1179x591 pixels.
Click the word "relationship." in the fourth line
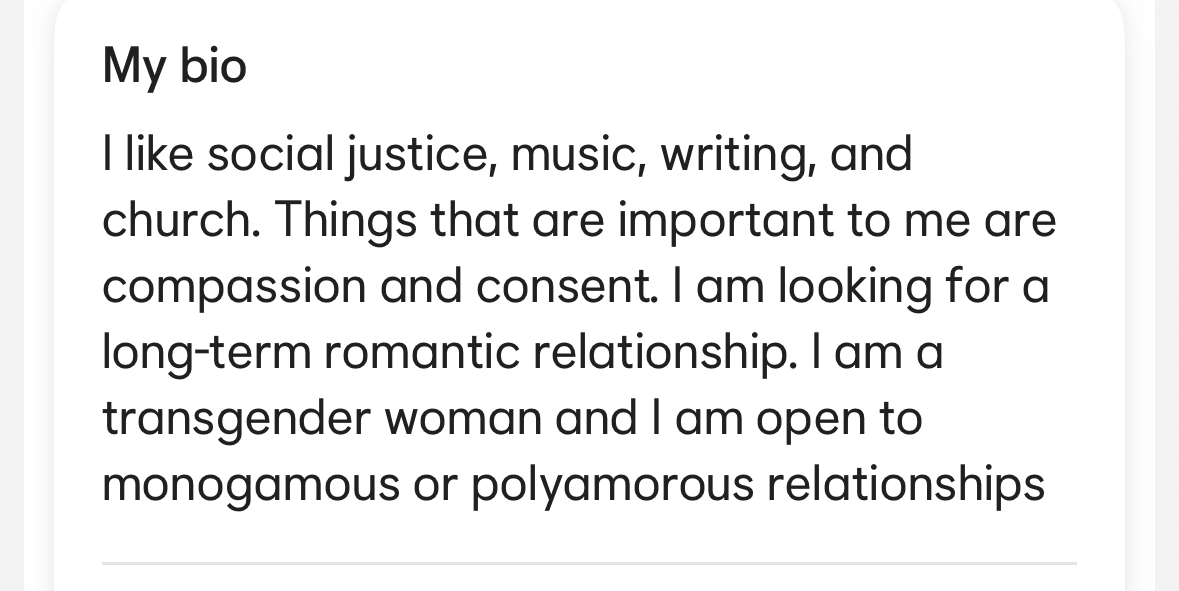pos(665,354)
